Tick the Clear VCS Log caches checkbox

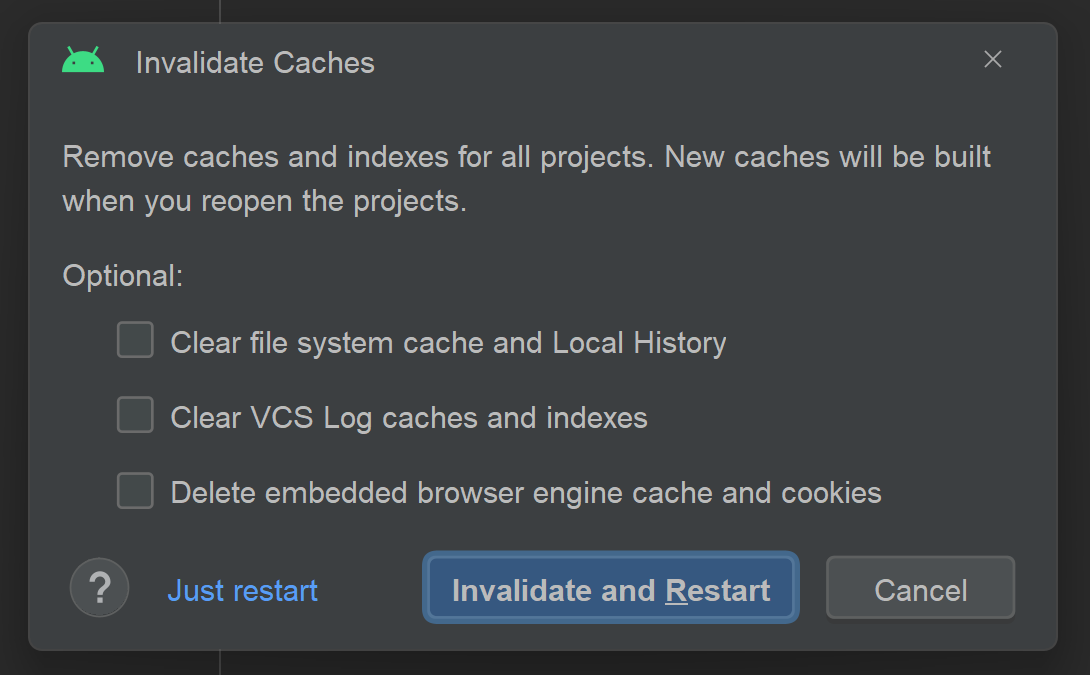(135, 414)
